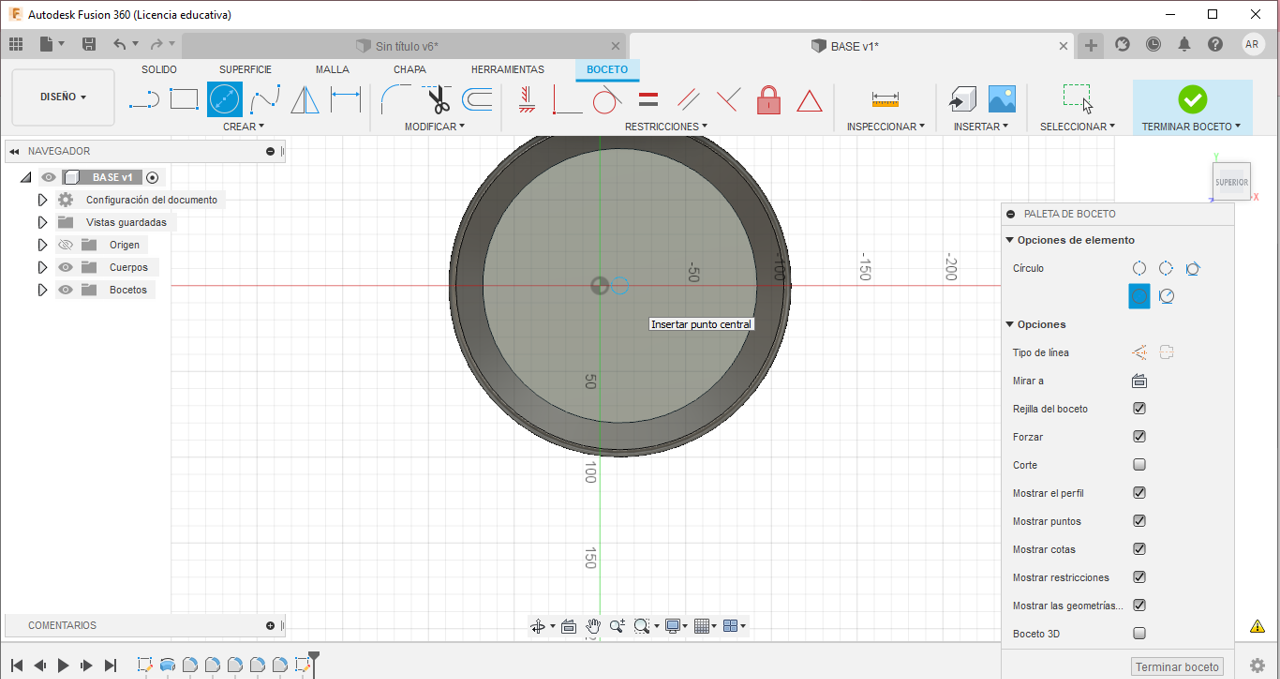Image resolution: width=1280 pixels, height=679 pixels.
Task: Enable the Boceto 3D checkbox
Action: [x=1139, y=633]
